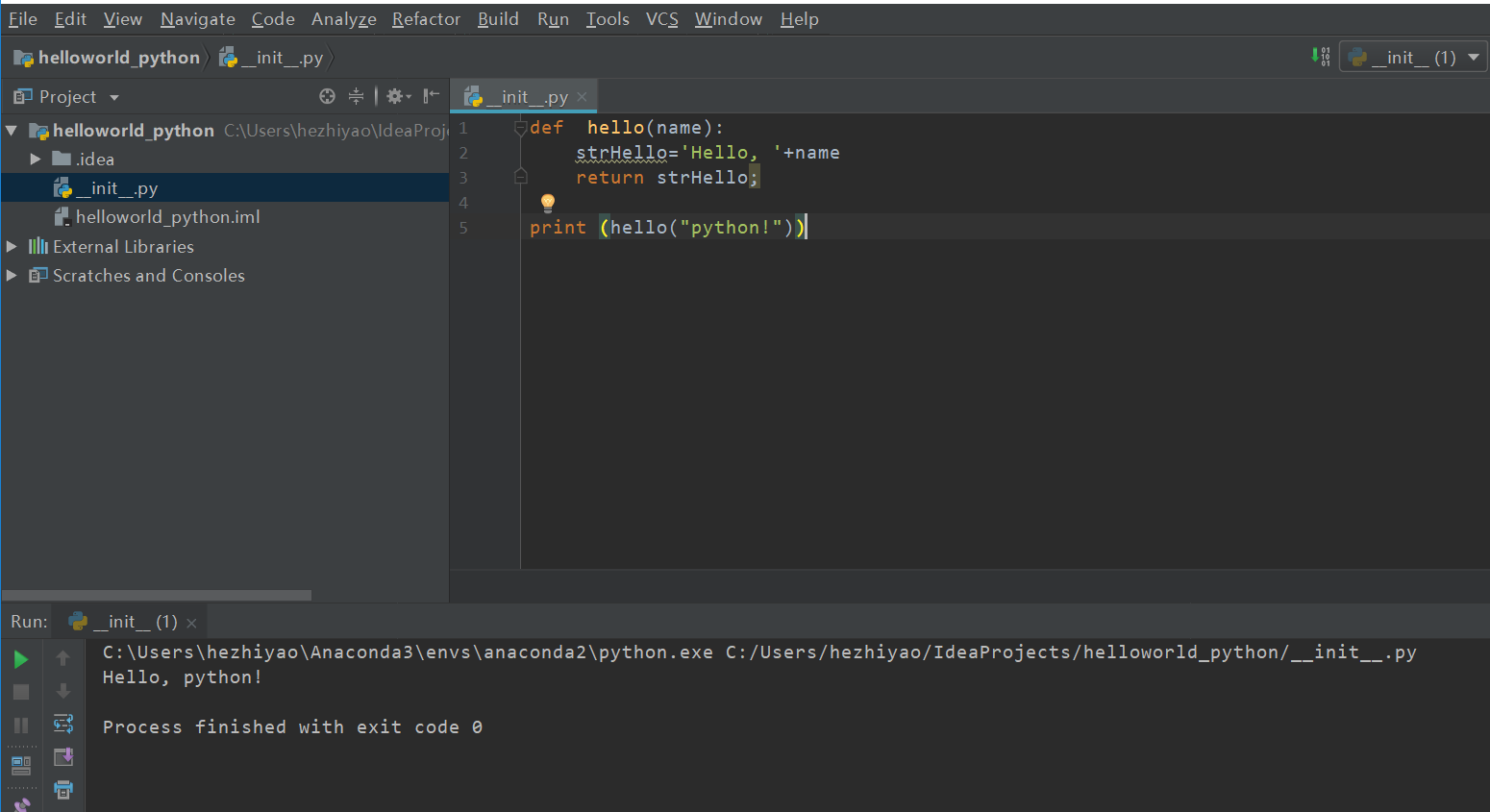The width and height of the screenshot is (1490, 812).
Task: Open the Help menu
Action: click(x=799, y=19)
